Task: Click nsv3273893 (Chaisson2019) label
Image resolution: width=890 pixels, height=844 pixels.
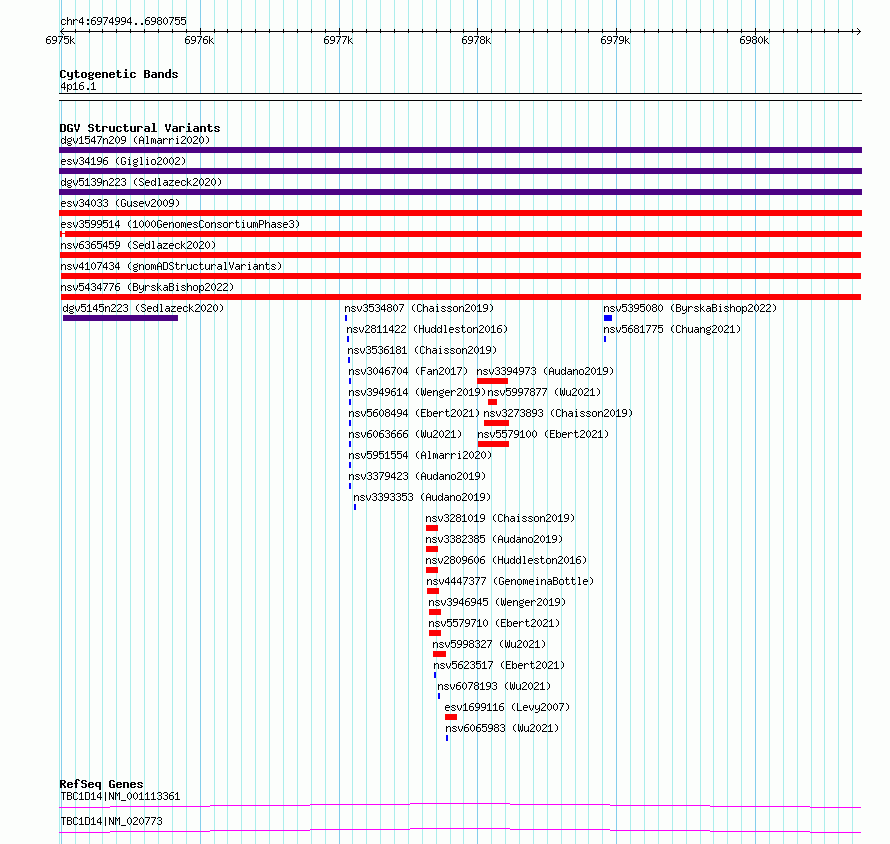Action: [x=558, y=413]
